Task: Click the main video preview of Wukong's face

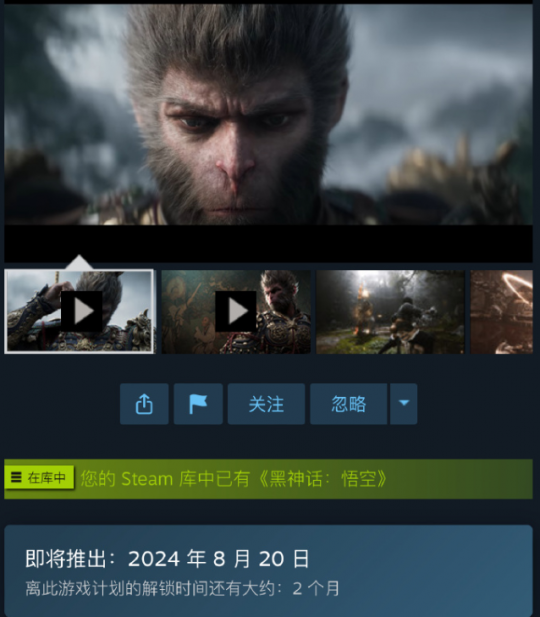Action: tap(268, 114)
